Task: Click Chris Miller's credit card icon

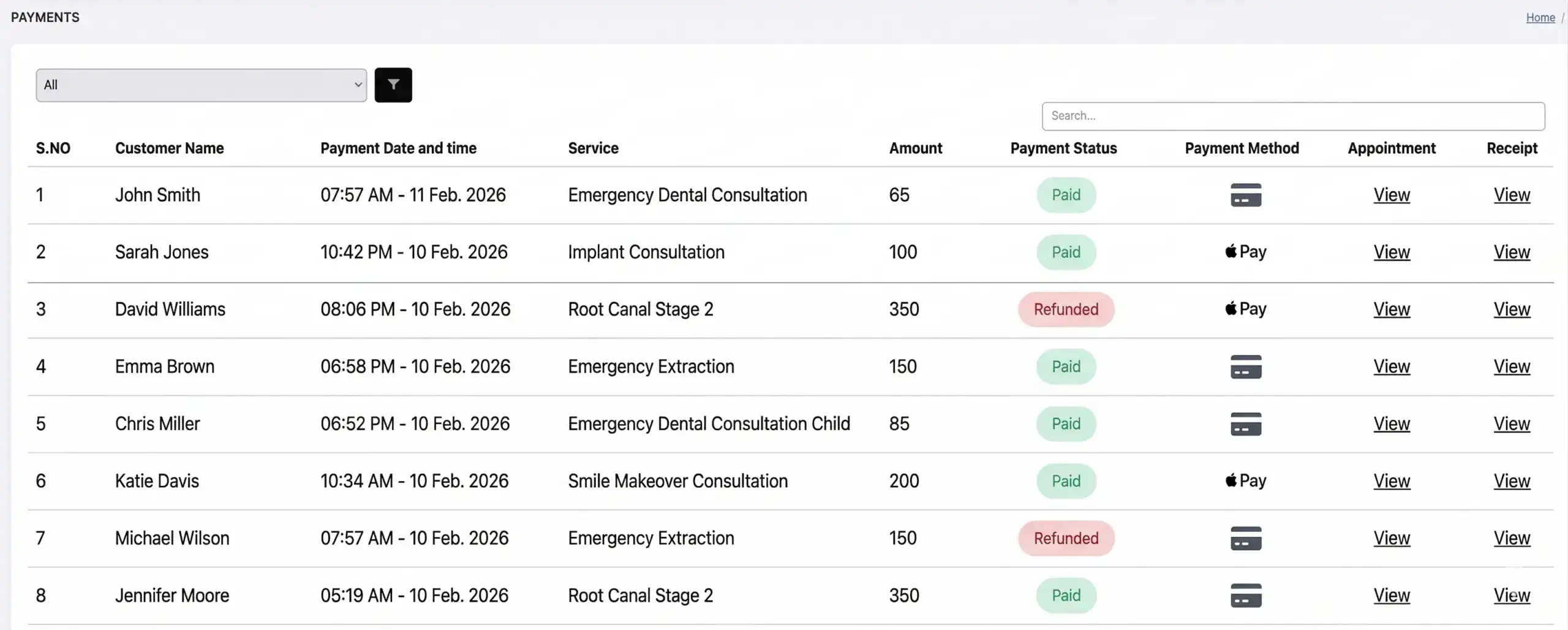Action: [x=1245, y=423]
